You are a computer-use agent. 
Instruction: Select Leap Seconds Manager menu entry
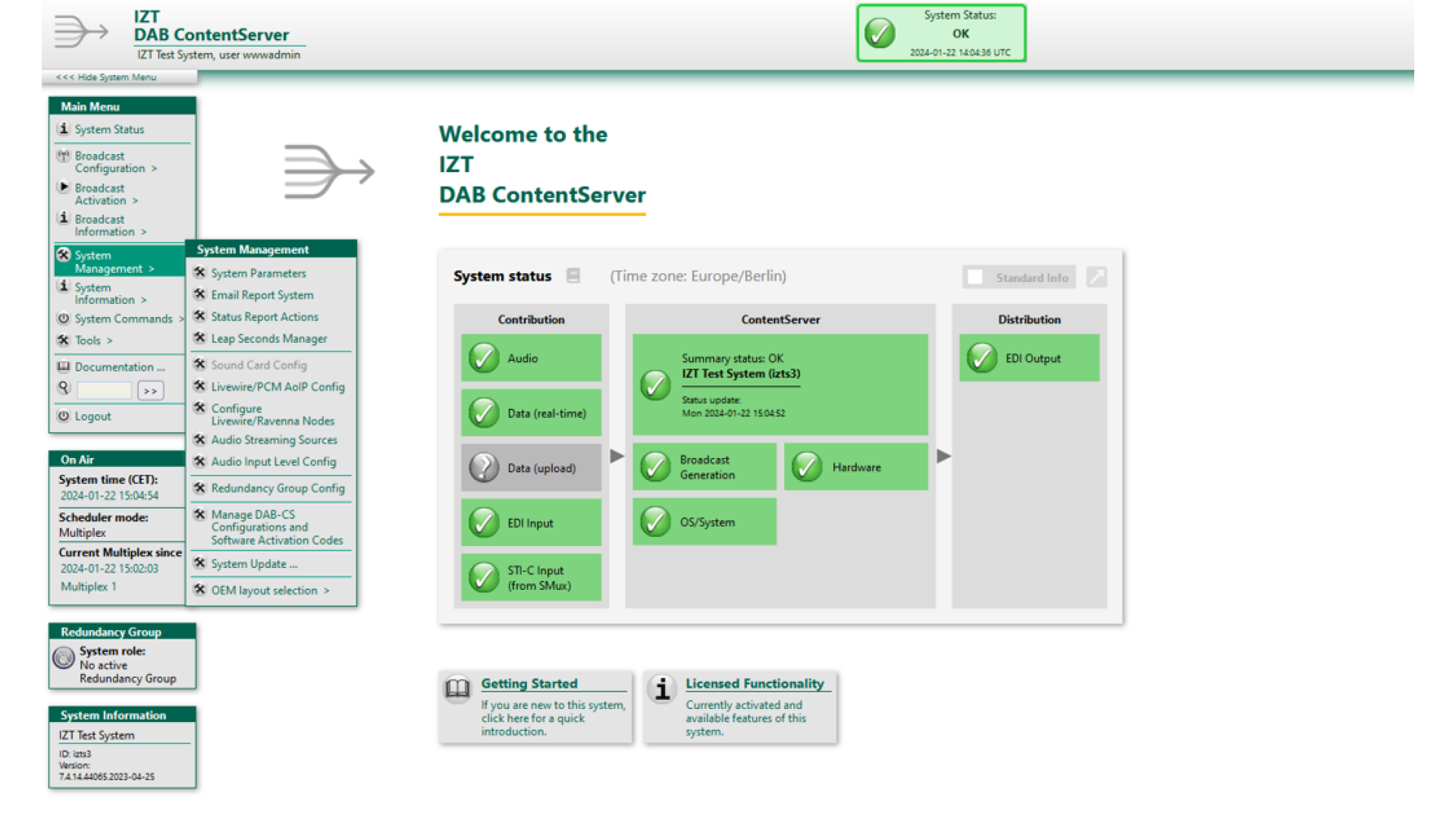[269, 338]
